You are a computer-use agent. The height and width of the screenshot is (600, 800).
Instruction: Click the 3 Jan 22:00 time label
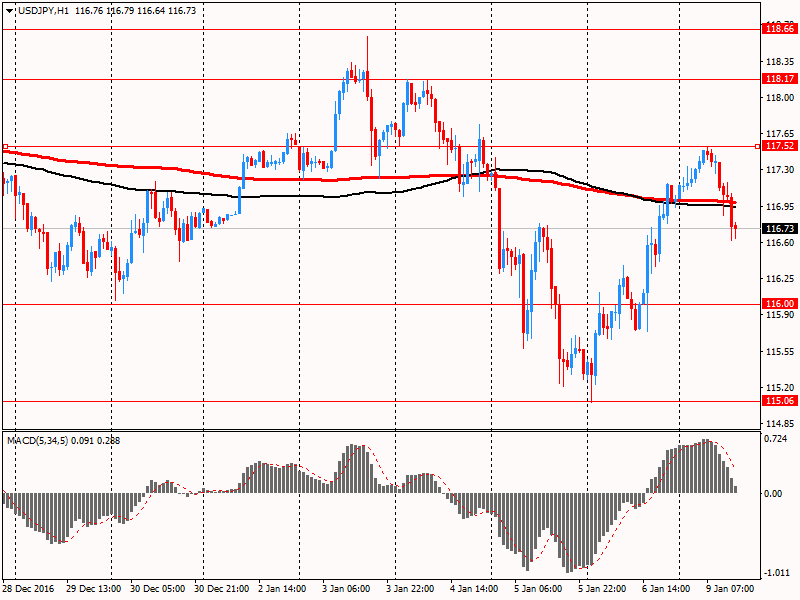[410, 588]
